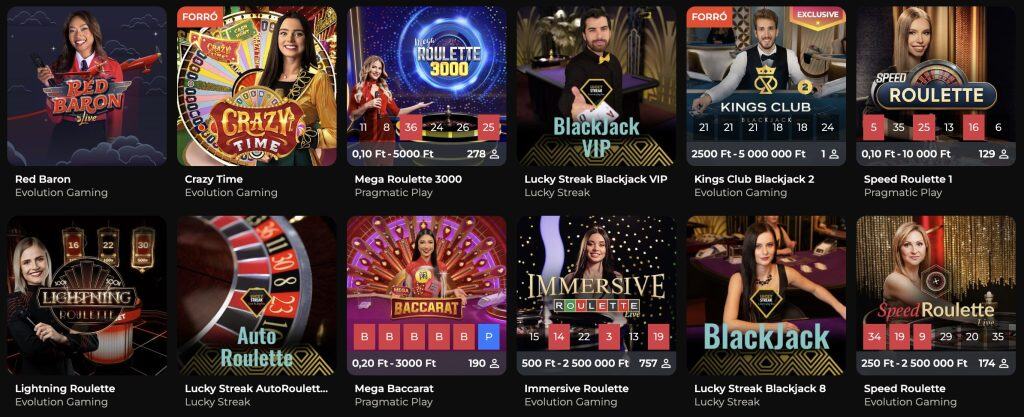The height and width of the screenshot is (417, 1024).
Task: Click the FORRÓ badge on Crazy Time
Action: coord(195,16)
